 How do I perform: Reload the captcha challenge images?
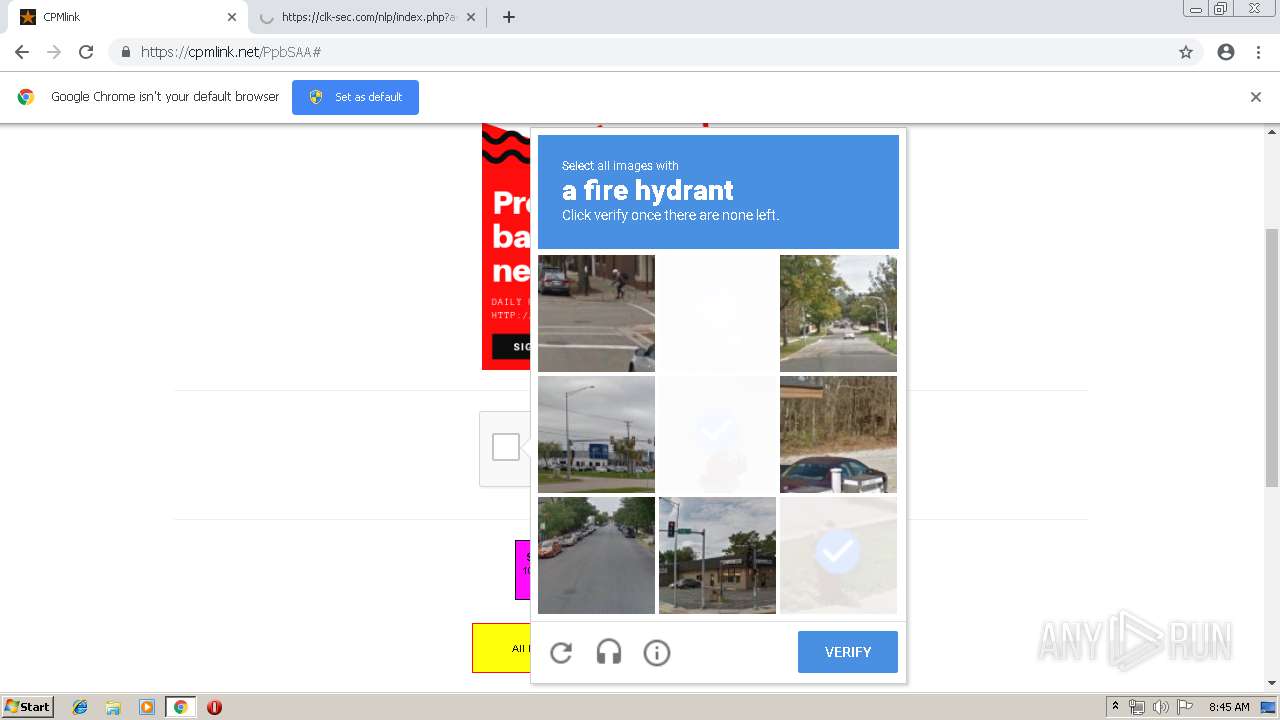pos(561,653)
